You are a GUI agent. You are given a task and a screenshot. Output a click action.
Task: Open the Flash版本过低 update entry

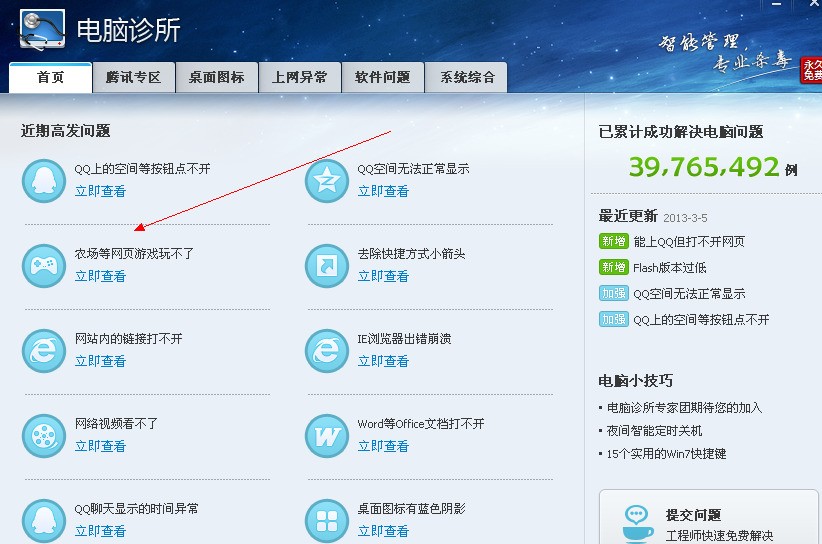point(669,268)
